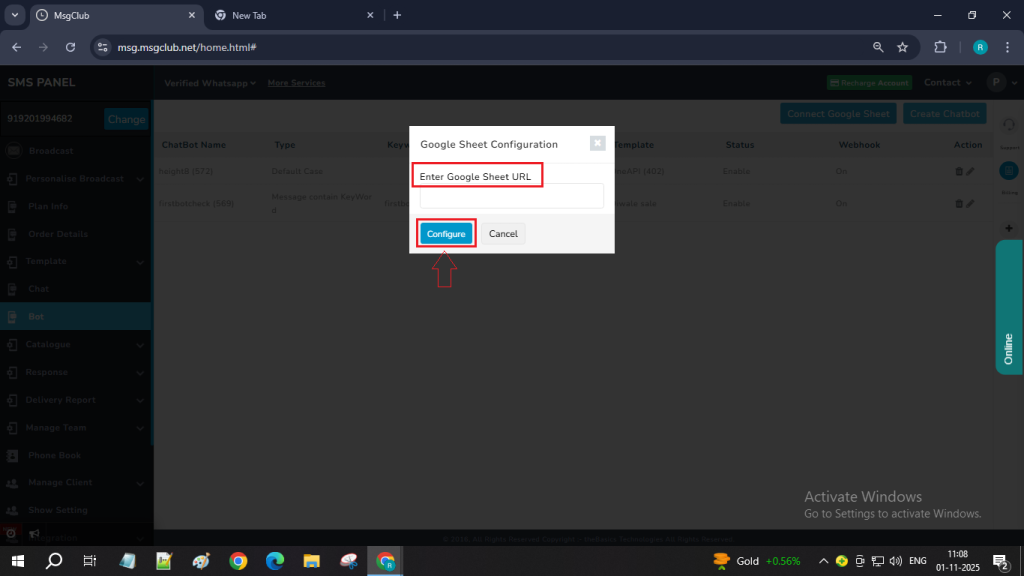Image resolution: width=1024 pixels, height=576 pixels.
Task: Click the Support headset icon
Action: click(x=1009, y=124)
